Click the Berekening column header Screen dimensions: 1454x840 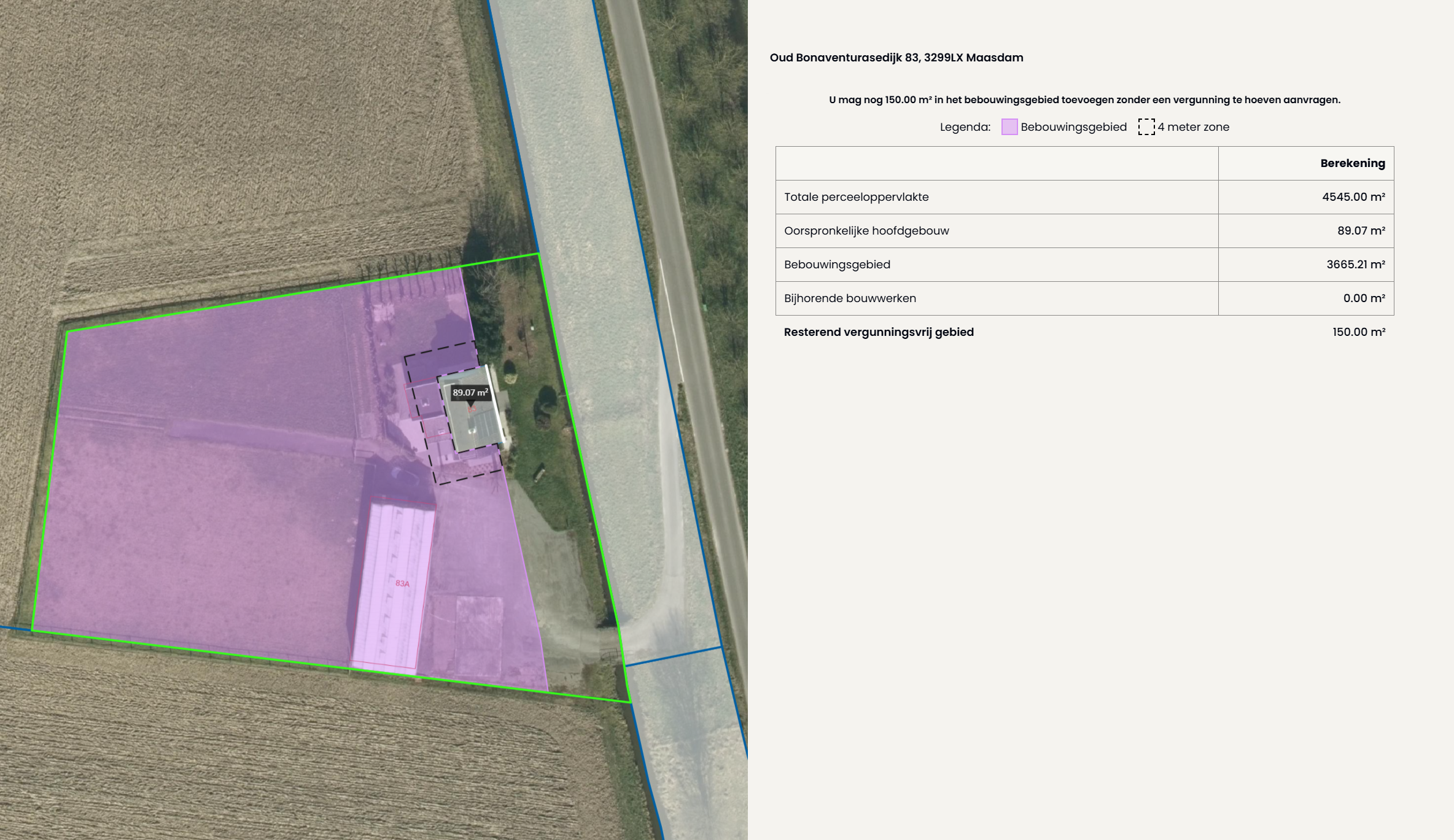(1352, 163)
